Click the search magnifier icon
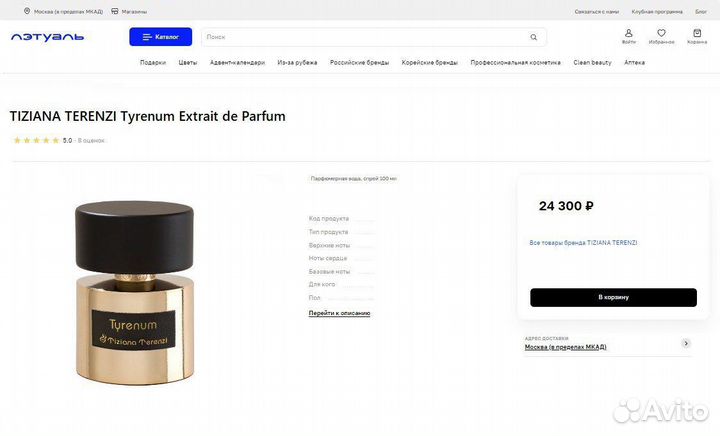This screenshot has height=436, width=720. (x=534, y=37)
